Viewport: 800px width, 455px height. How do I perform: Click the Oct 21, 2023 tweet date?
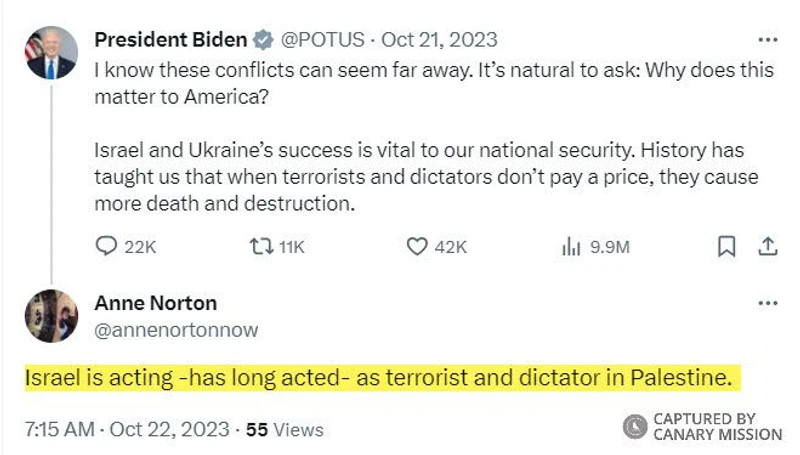439,40
